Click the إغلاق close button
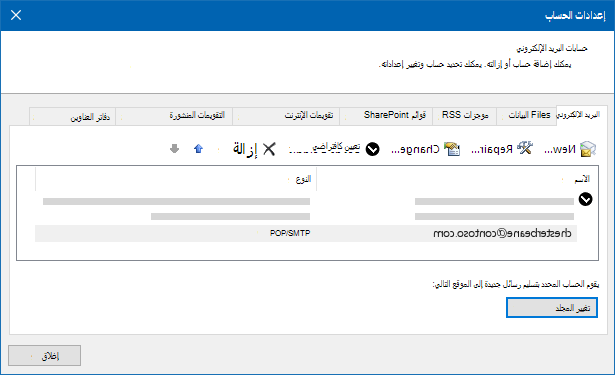 coord(44,356)
